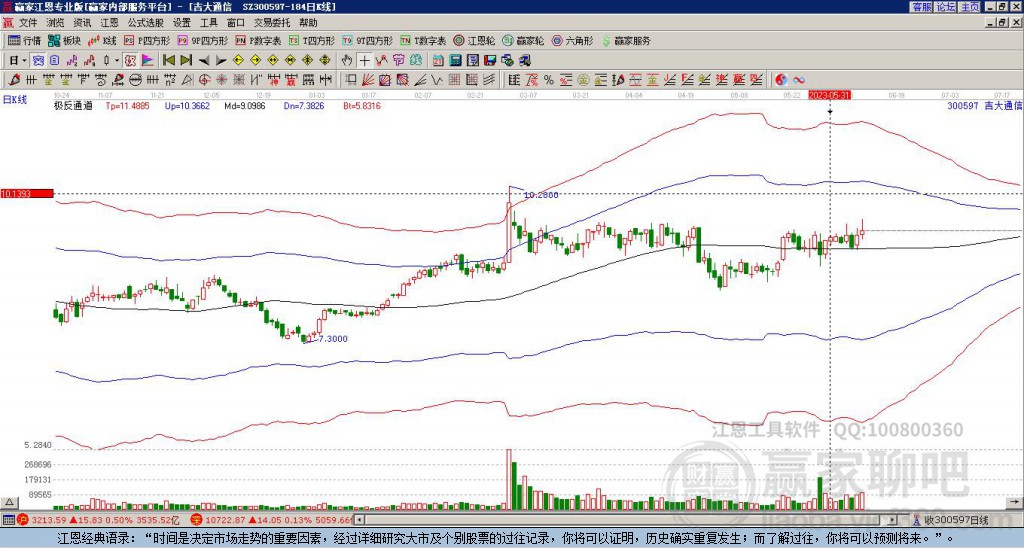Click the 收300597日线 status text
This screenshot has width=1024, height=548.
(x=955, y=520)
